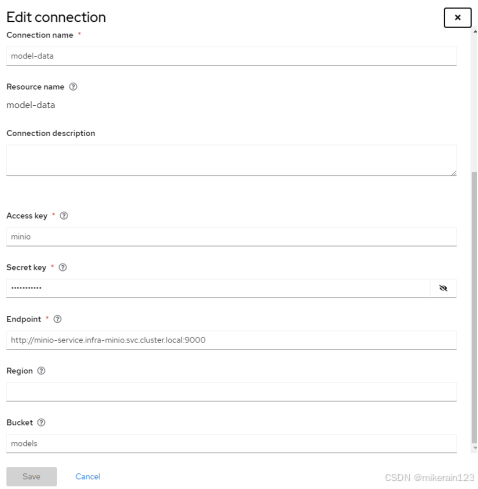Click the Region help icon

click(41, 371)
